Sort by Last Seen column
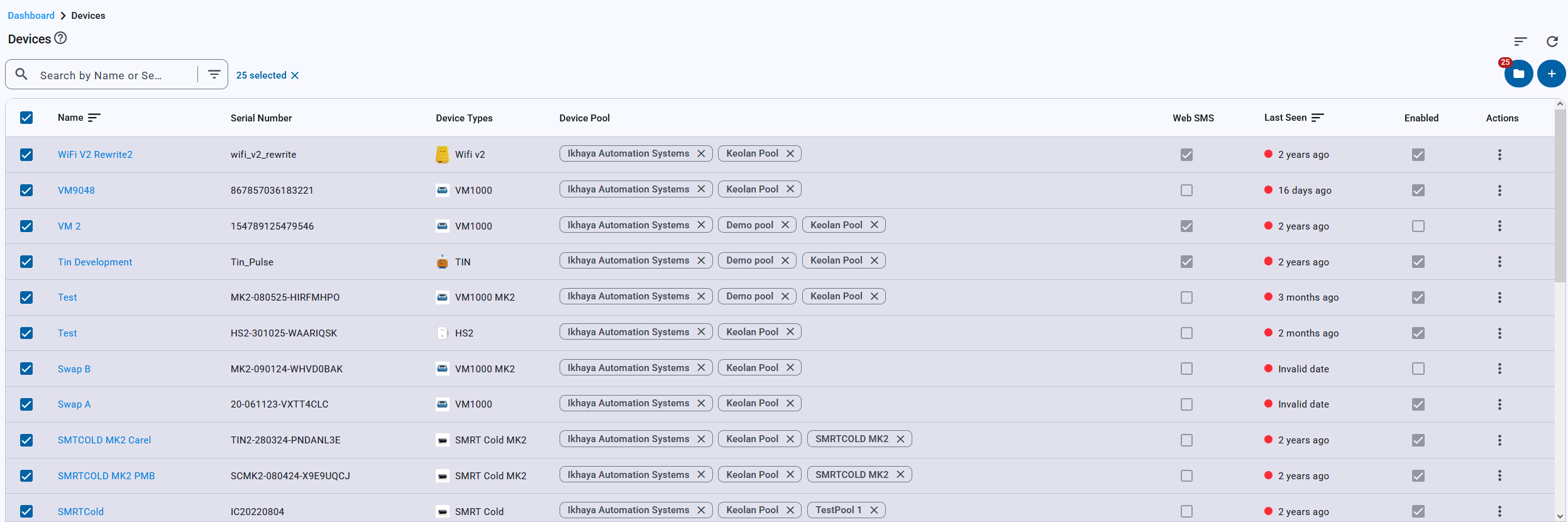Image resolution: width=1568 pixels, height=522 pixels. pyautogui.click(x=1318, y=118)
